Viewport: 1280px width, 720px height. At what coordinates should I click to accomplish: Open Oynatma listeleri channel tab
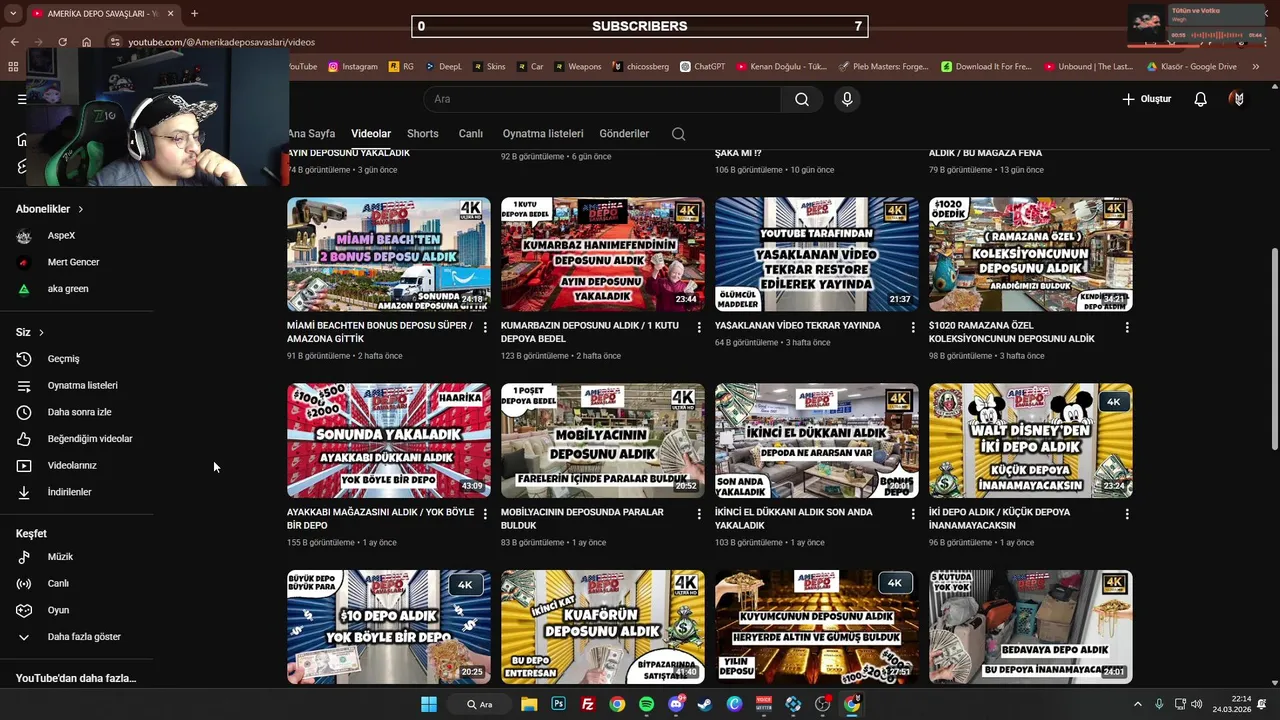point(543,134)
